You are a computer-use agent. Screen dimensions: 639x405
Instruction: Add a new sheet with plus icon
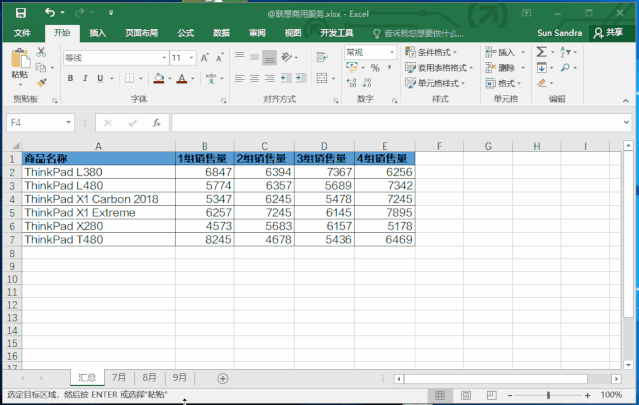click(x=223, y=379)
